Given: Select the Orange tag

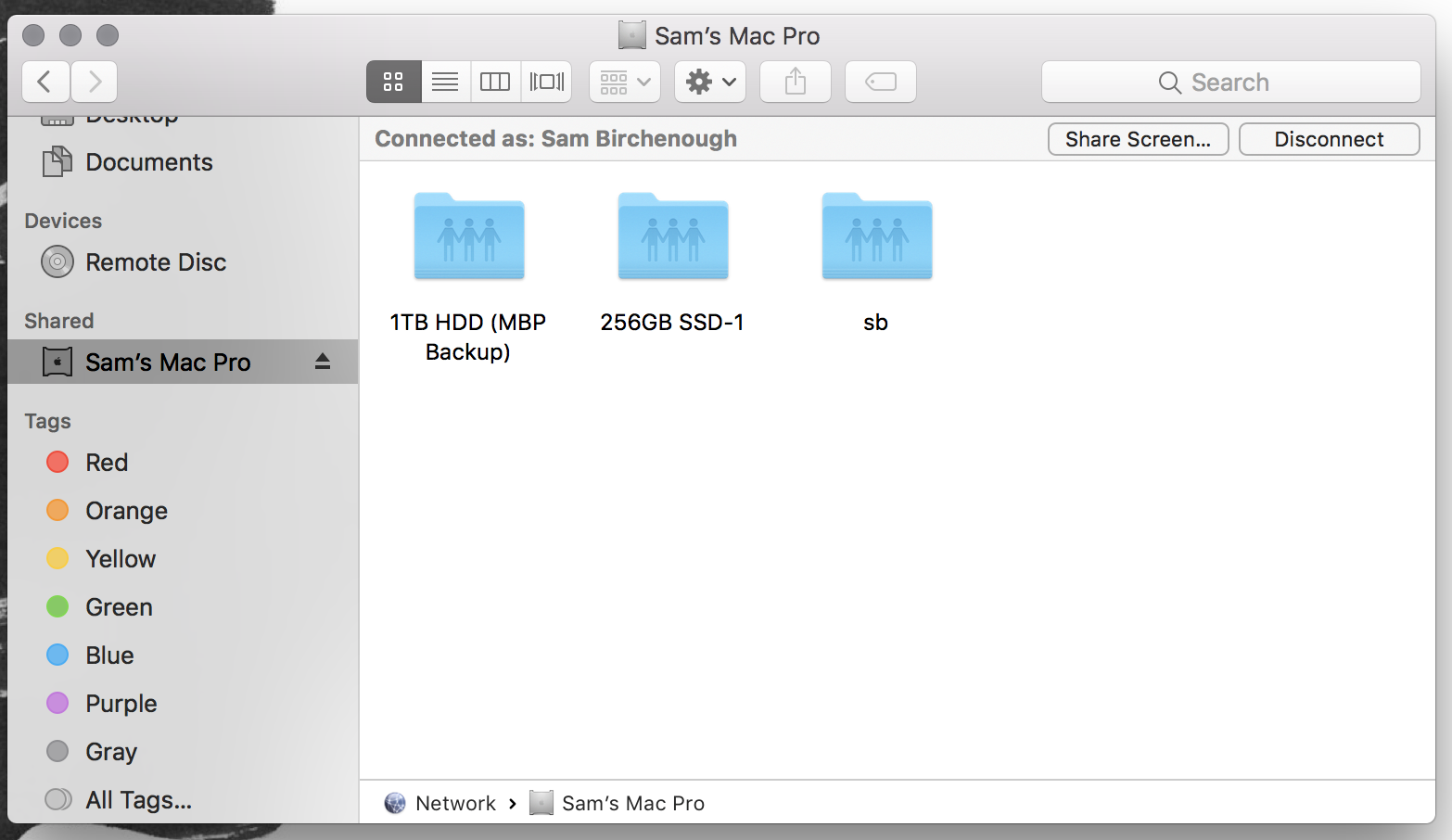Looking at the screenshot, I should (x=183, y=510).
